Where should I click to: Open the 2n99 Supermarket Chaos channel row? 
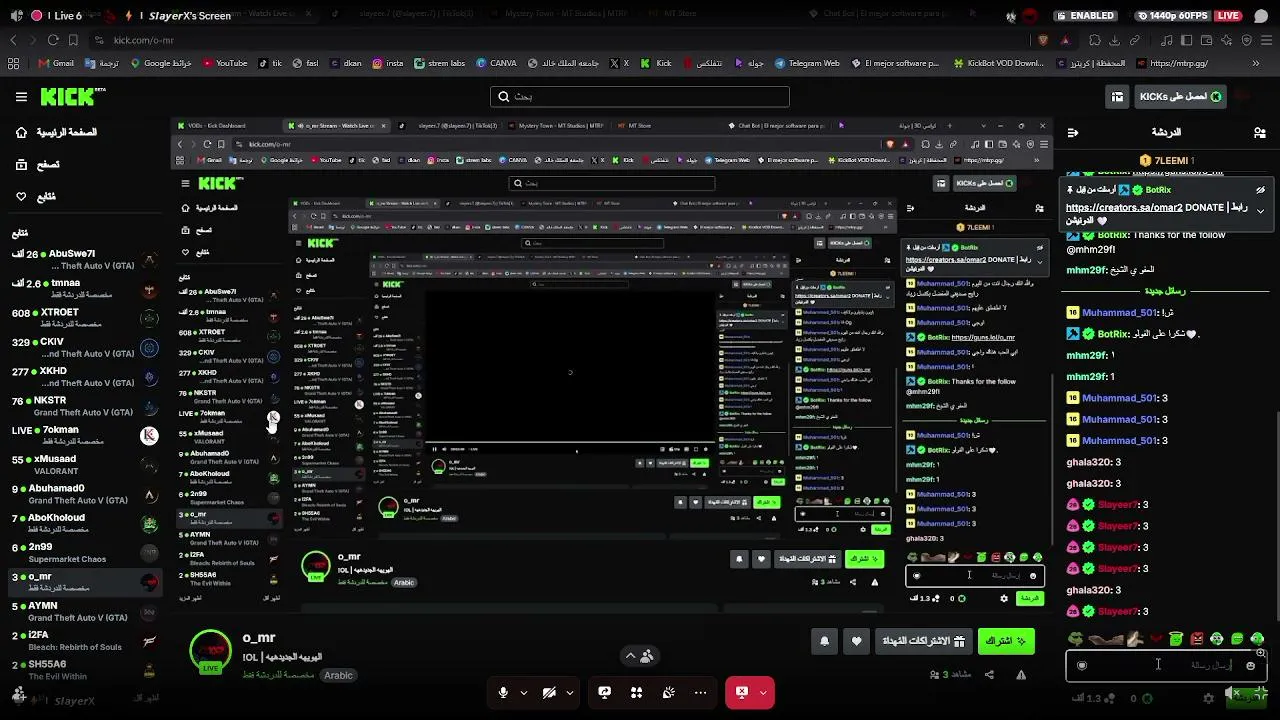tap(84, 553)
